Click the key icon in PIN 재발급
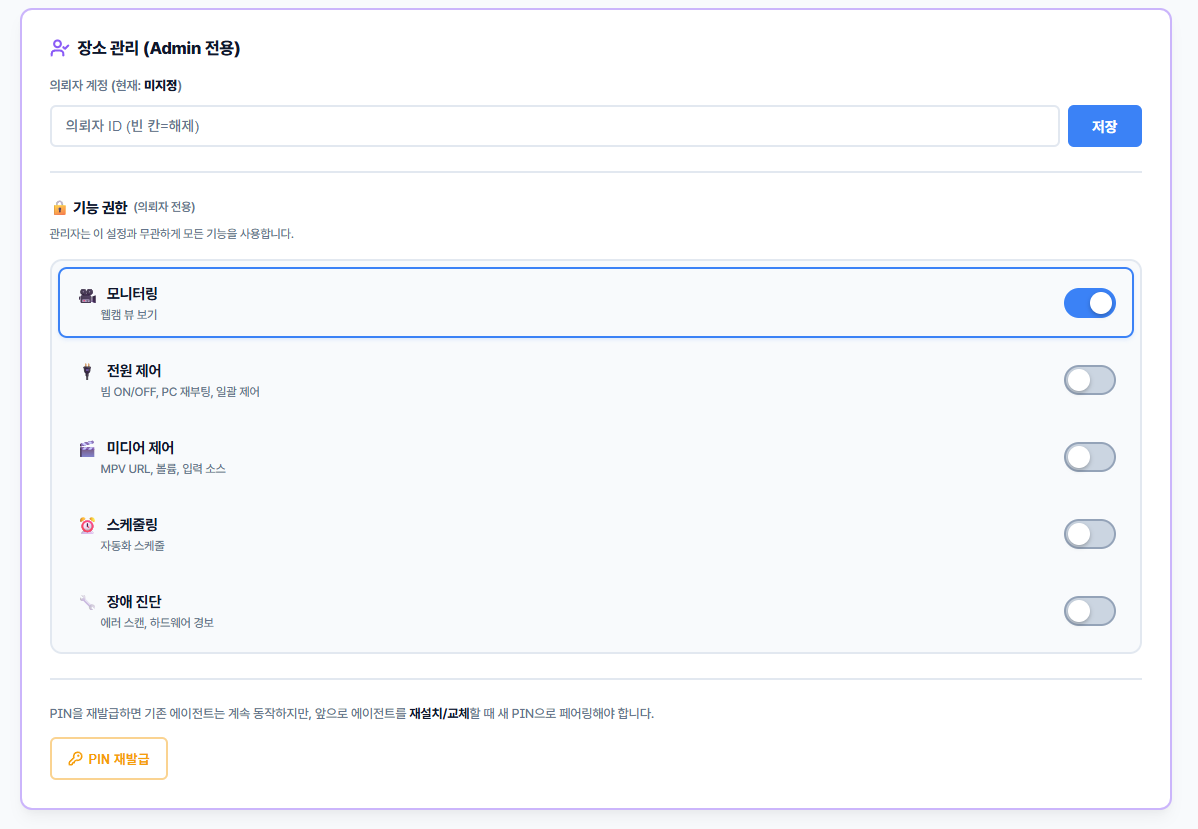This screenshot has width=1198, height=829. tap(75, 759)
